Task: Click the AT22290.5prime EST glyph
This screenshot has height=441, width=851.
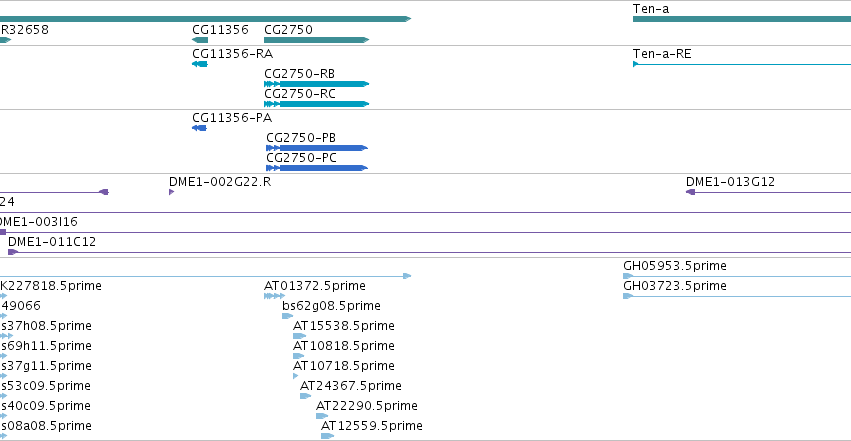Action: click(x=322, y=416)
